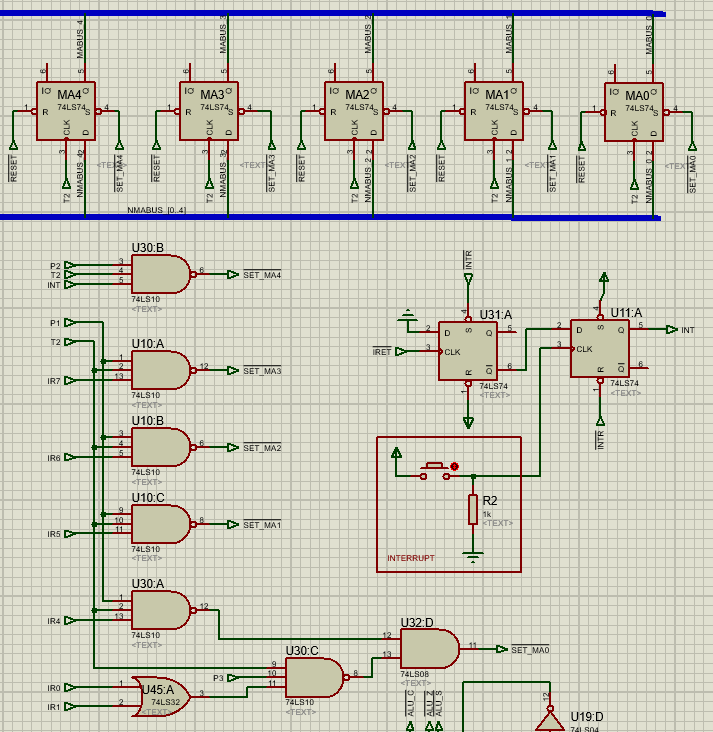Select the U45:A OR gate
This screenshot has width=713, height=732.
click(x=161, y=697)
